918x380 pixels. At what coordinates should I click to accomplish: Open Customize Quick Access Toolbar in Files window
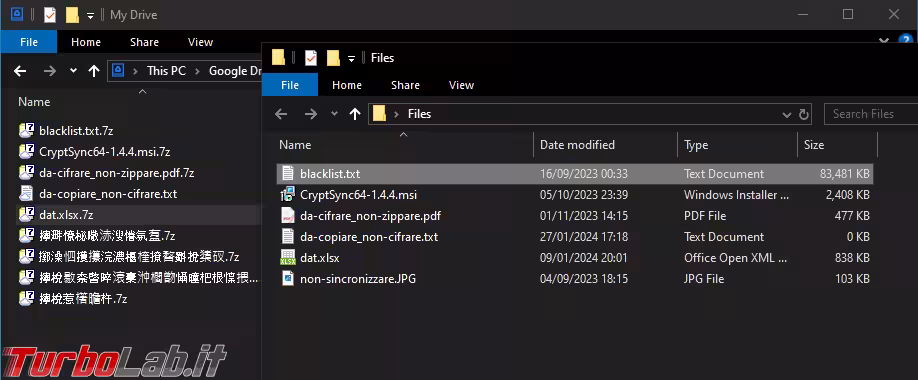tap(351, 58)
